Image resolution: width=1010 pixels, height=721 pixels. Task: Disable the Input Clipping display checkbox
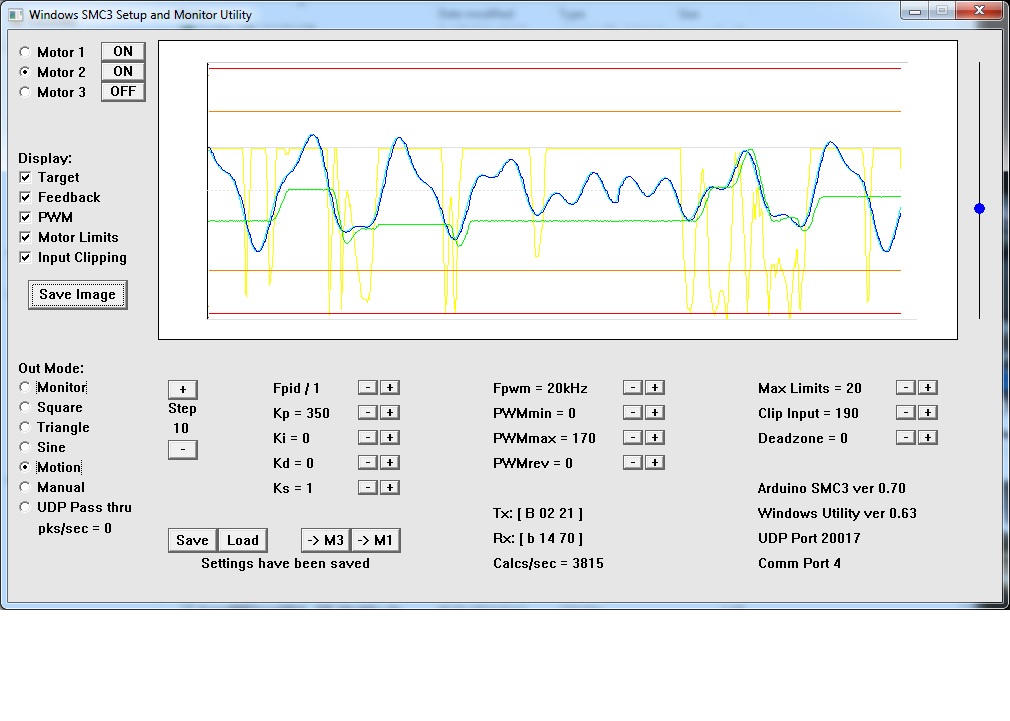pos(25,257)
